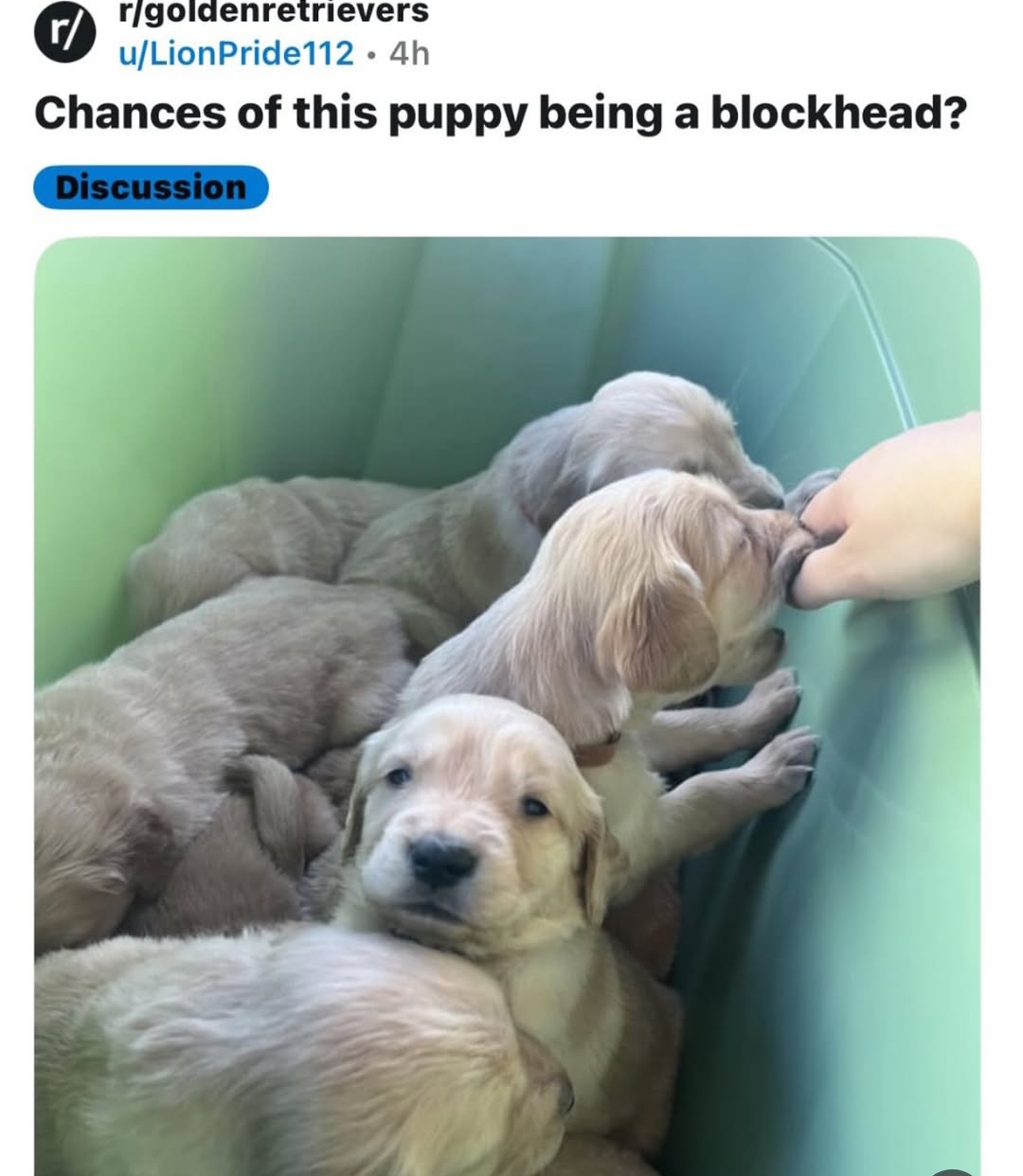Image resolution: width=1023 pixels, height=1176 pixels.
Task: Tap the black nose of the facing puppy
Action: 441,860
